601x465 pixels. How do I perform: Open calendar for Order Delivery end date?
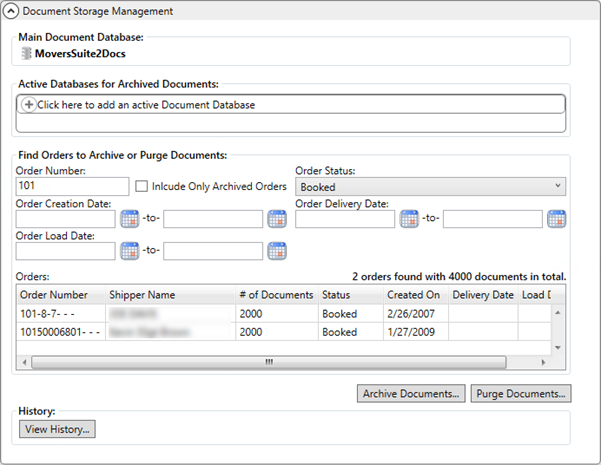pos(557,219)
